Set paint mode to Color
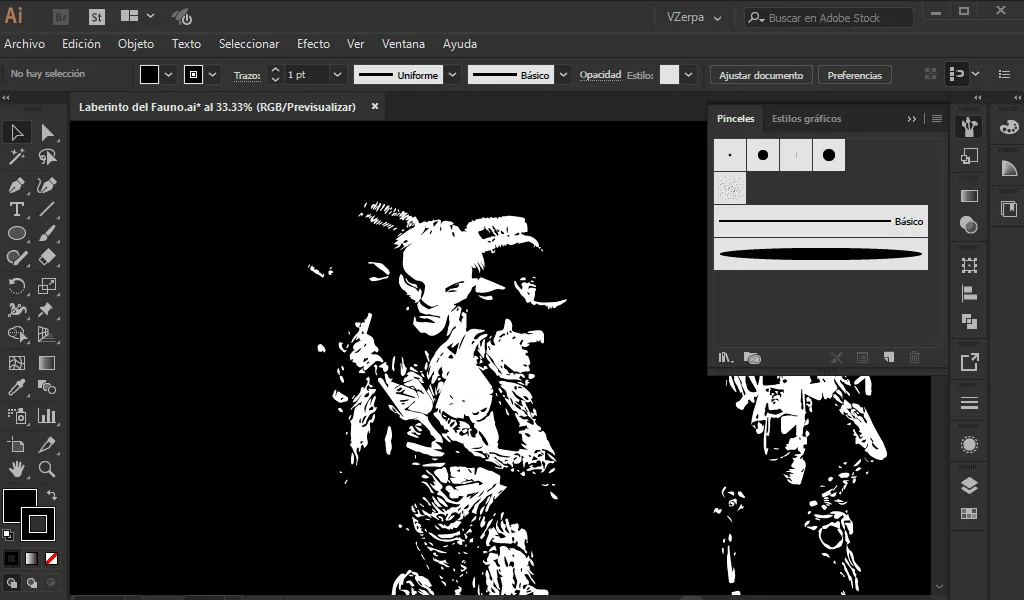The image size is (1024, 600). 12,559
